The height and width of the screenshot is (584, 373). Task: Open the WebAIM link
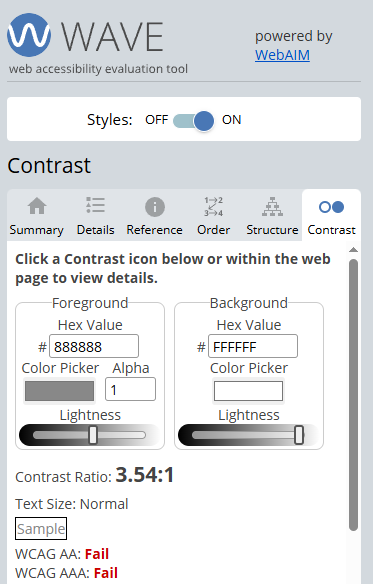pyautogui.click(x=282, y=55)
